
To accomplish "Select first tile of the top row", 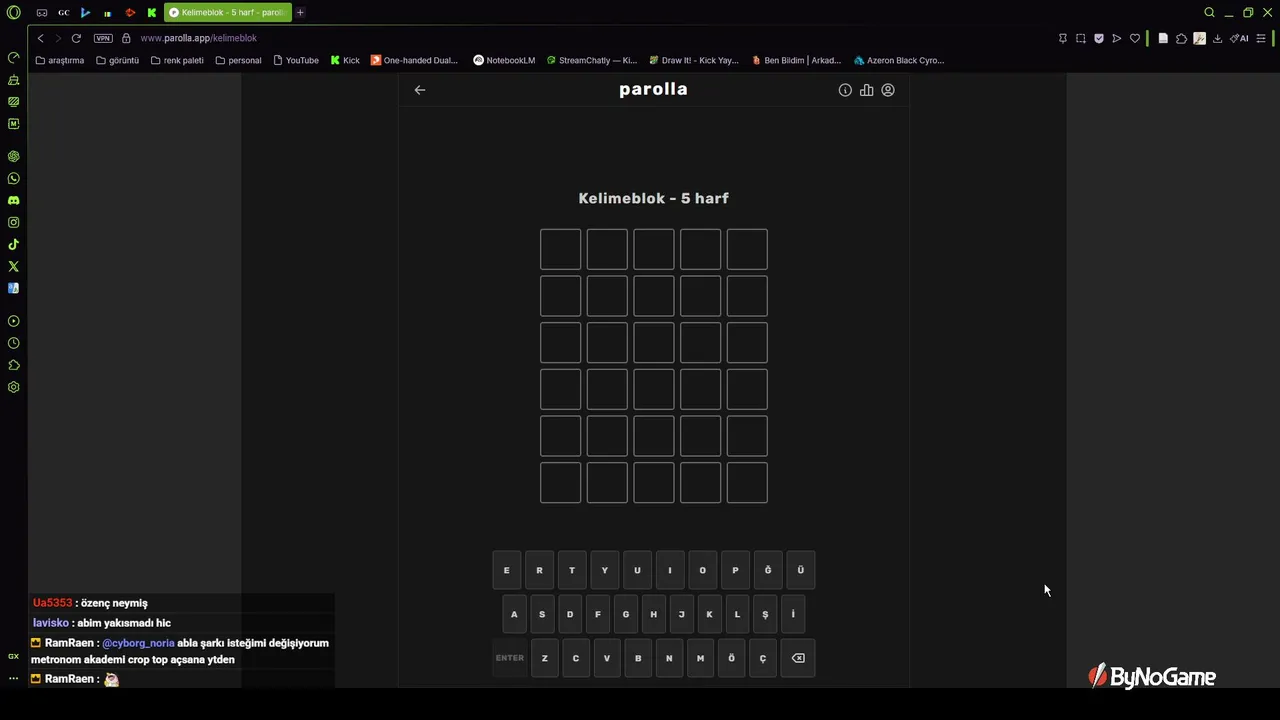I will coord(561,249).
